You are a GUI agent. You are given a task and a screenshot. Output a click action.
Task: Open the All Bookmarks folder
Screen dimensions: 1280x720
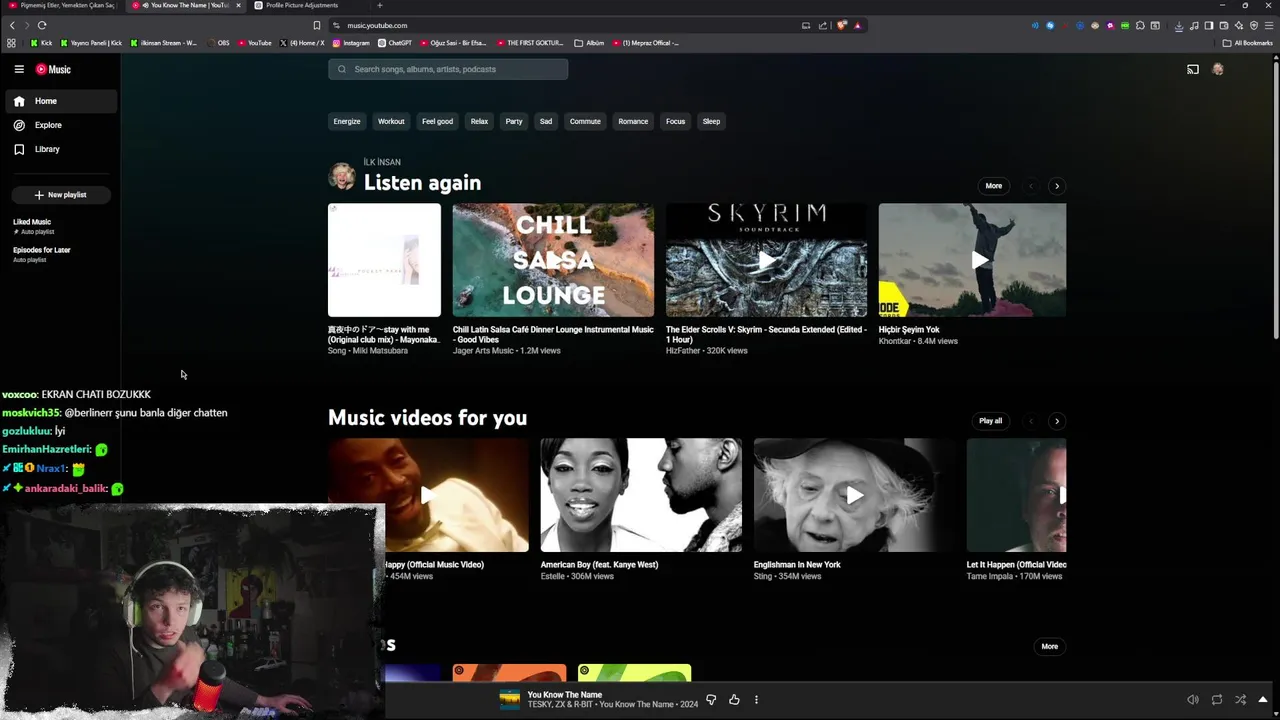[x=1248, y=43]
